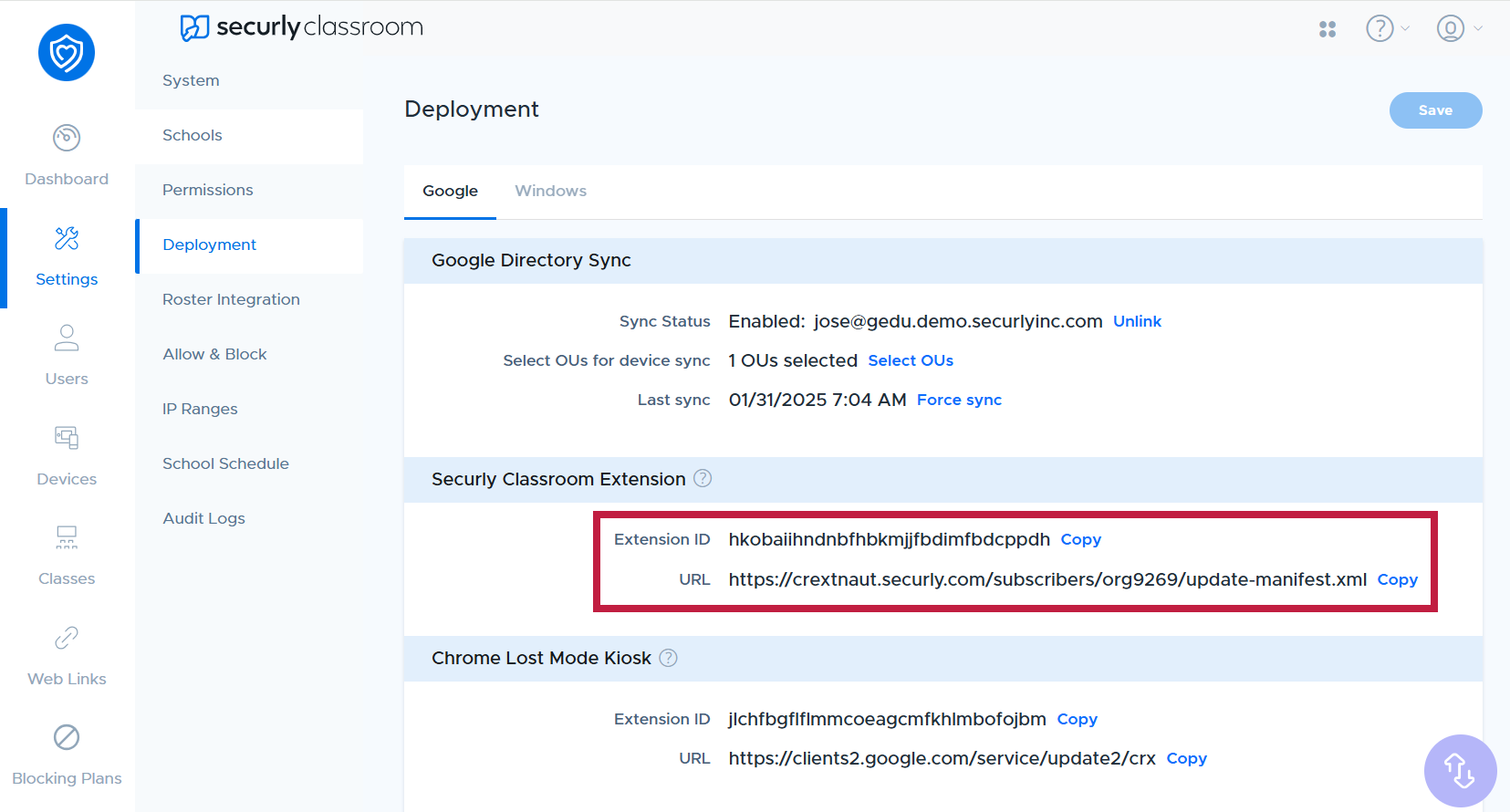Viewport: 1510px width, 812px height.
Task: Click the Unlink link next to sync email
Action: click(x=1137, y=321)
